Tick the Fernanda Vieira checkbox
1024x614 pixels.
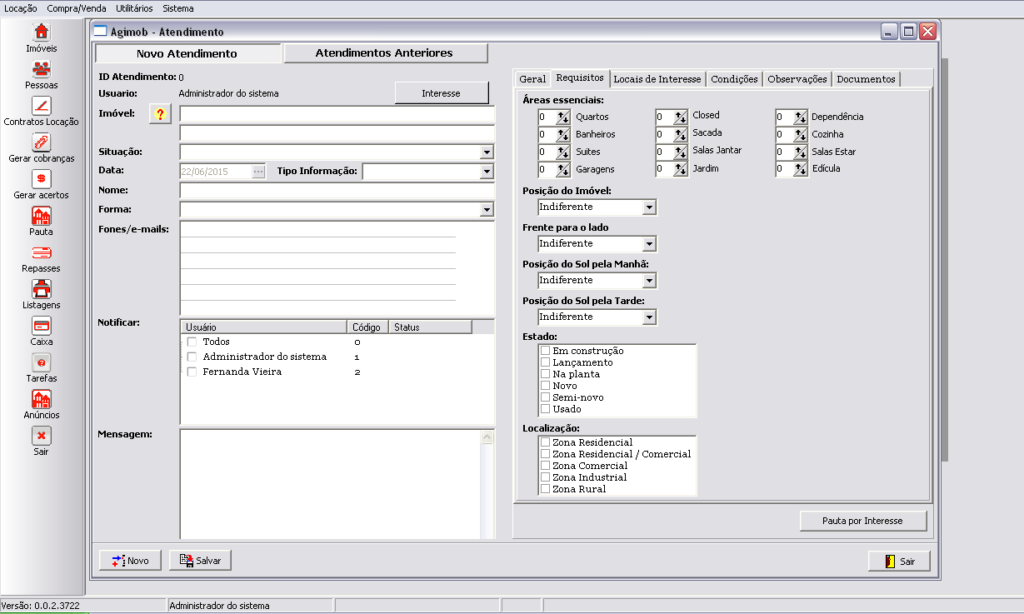(x=191, y=372)
